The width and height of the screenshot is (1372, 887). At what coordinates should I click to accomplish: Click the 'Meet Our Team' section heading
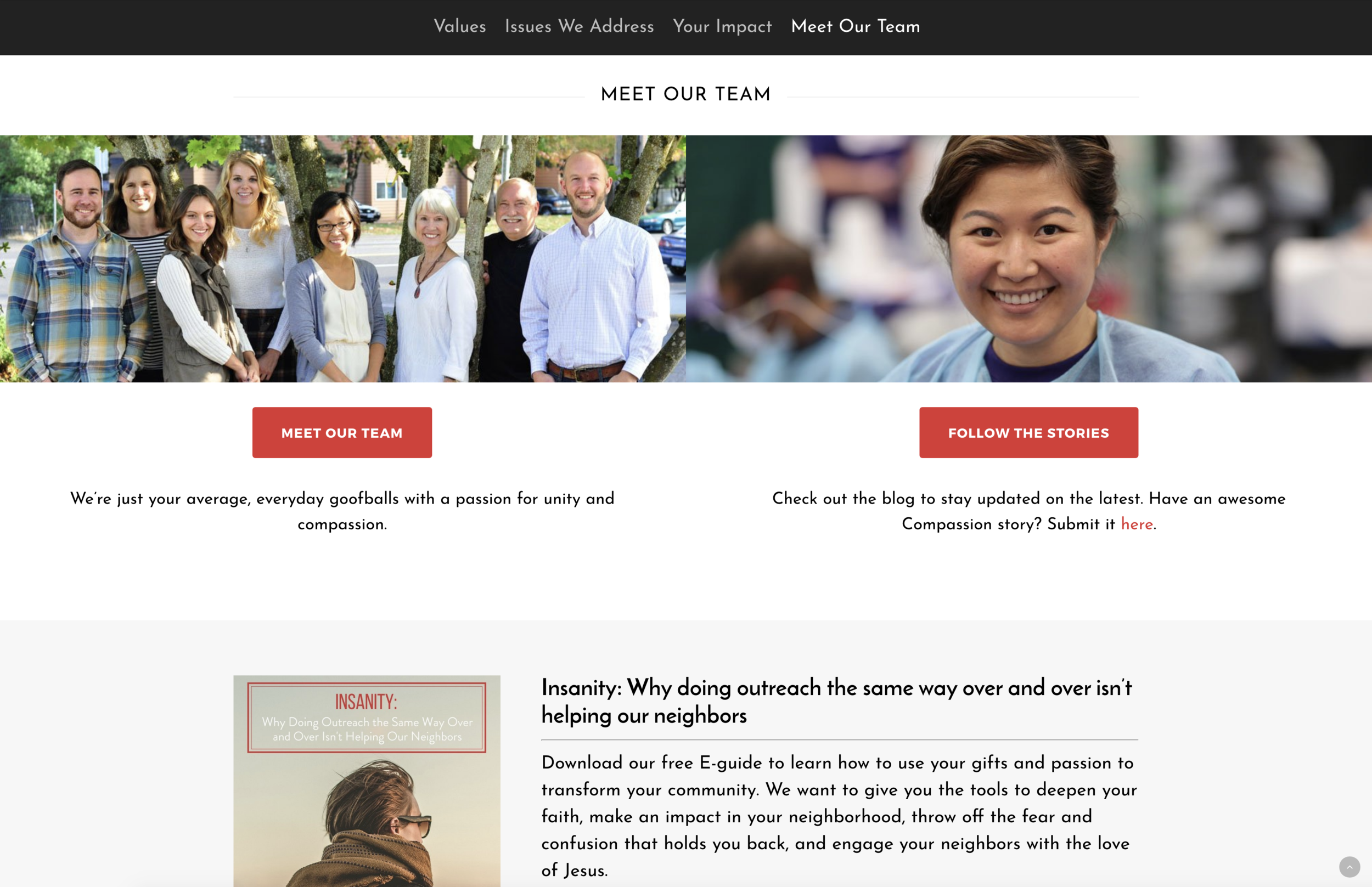tap(685, 94)
